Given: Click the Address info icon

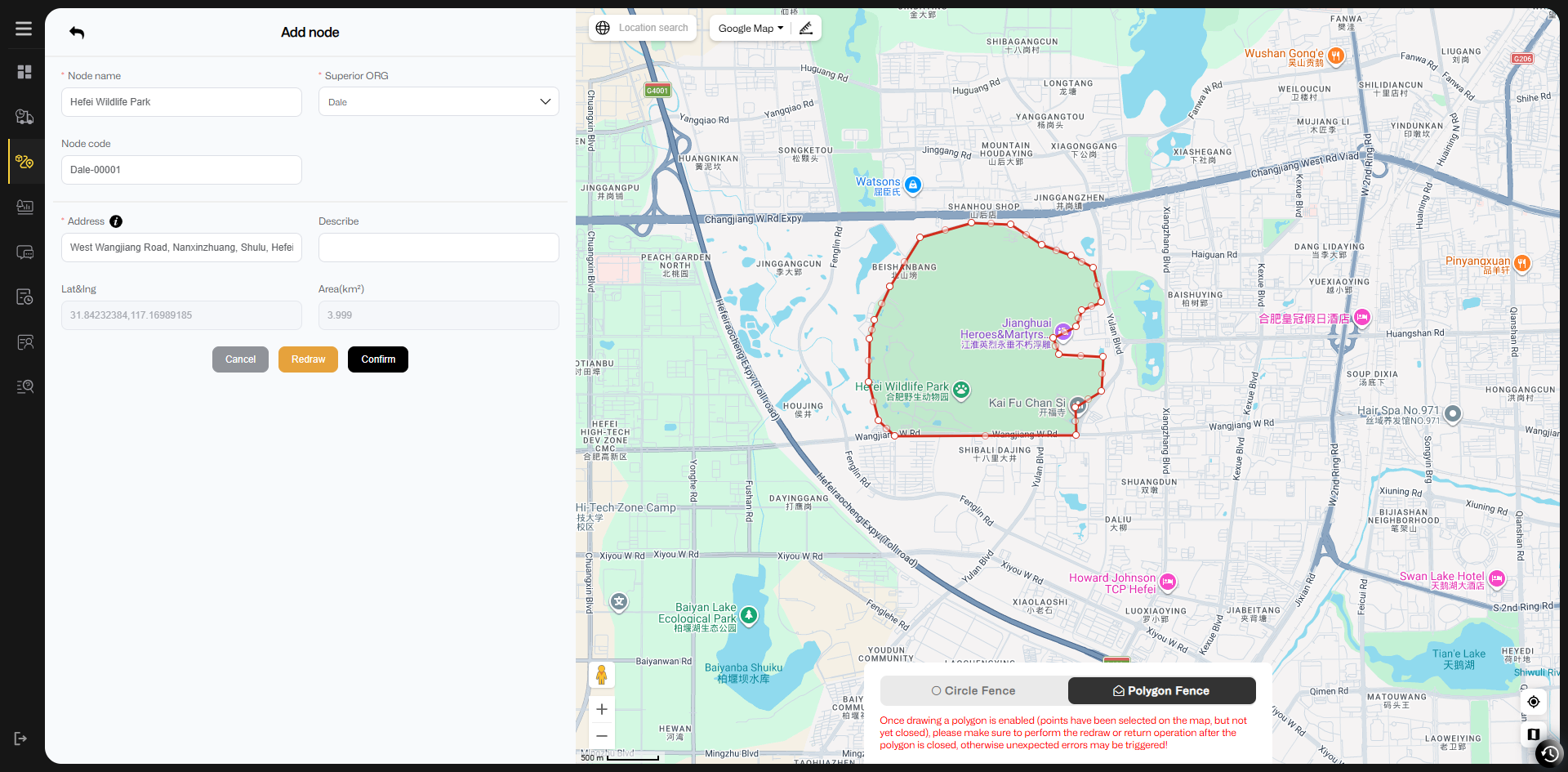Looking at the screenshot, I should (116, 221).
